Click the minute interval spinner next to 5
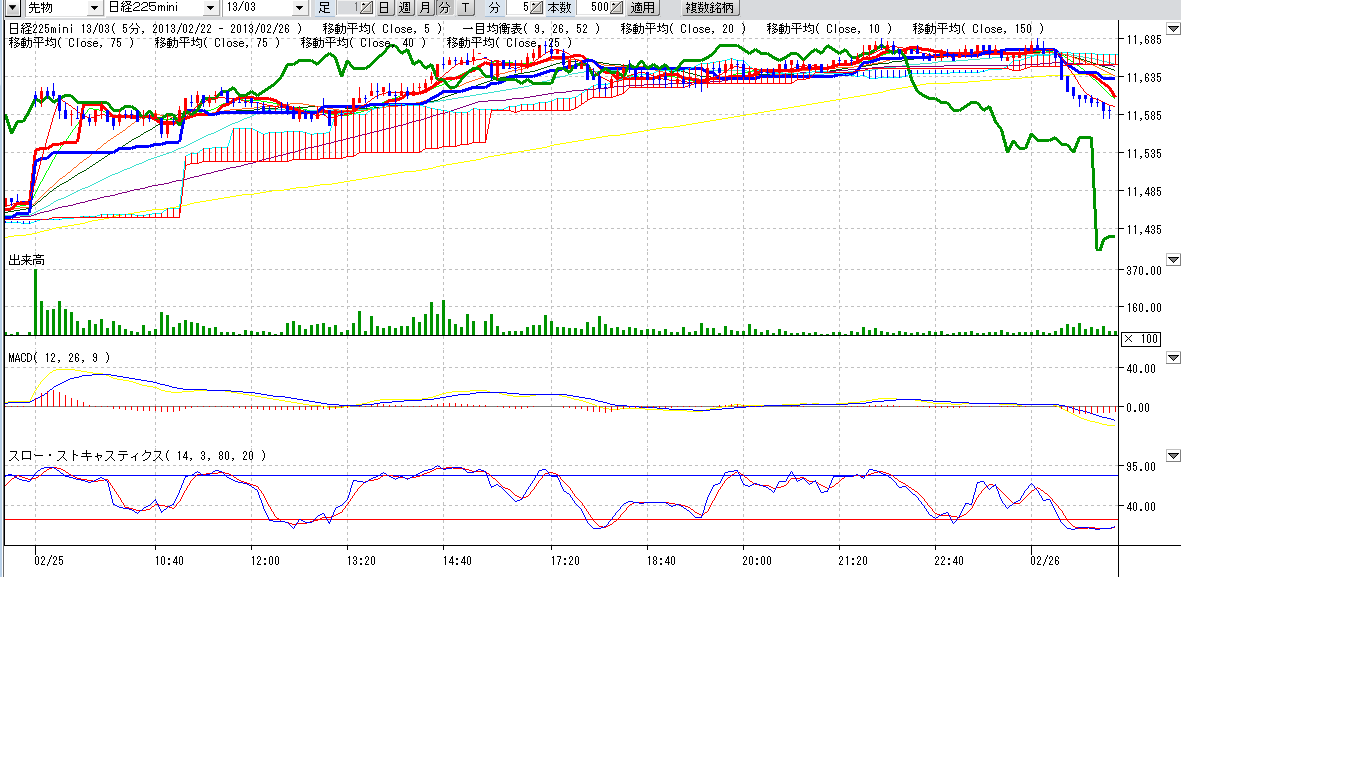 click(536, 8)
